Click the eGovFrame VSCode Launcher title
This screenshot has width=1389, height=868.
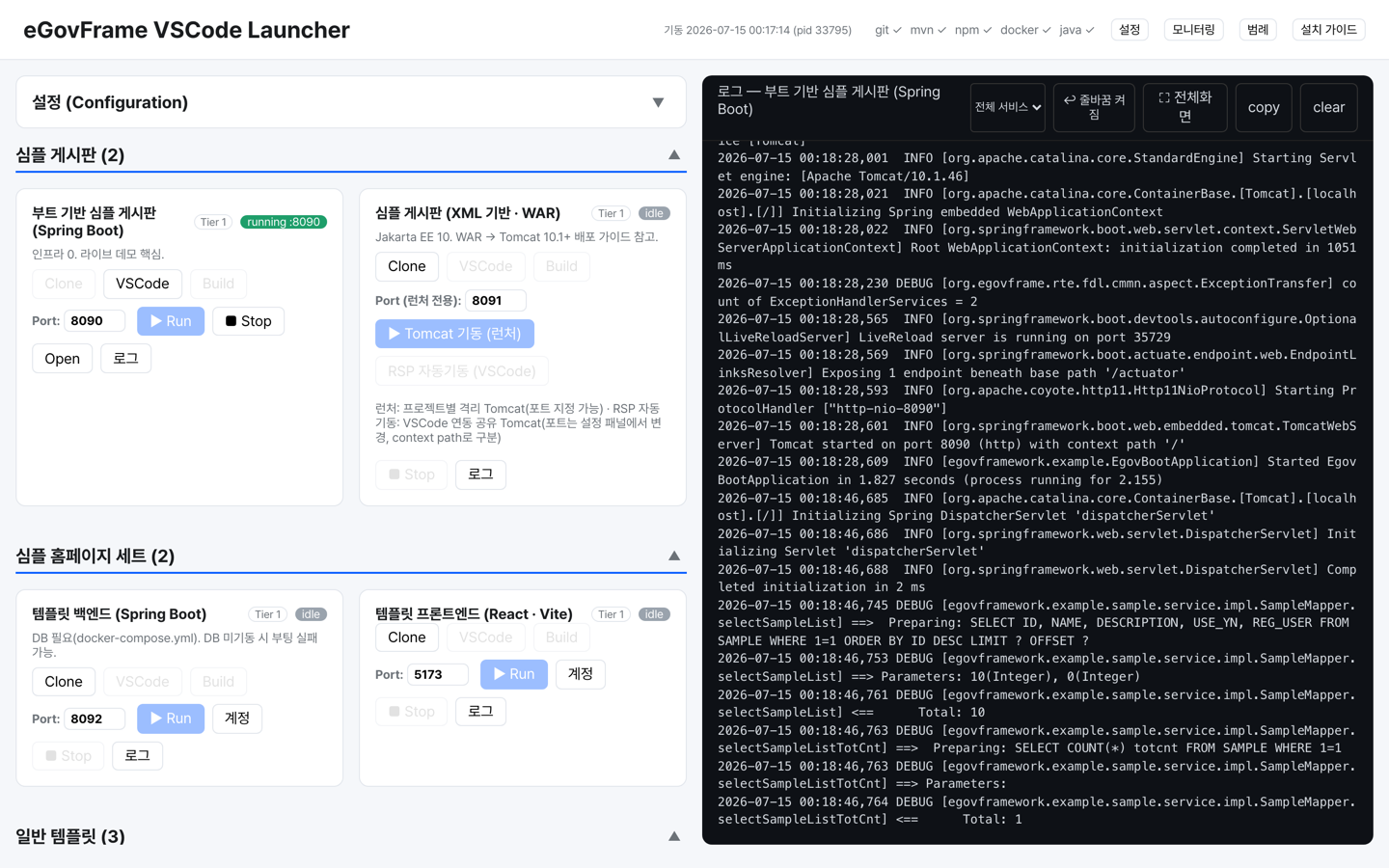(186, 30)
